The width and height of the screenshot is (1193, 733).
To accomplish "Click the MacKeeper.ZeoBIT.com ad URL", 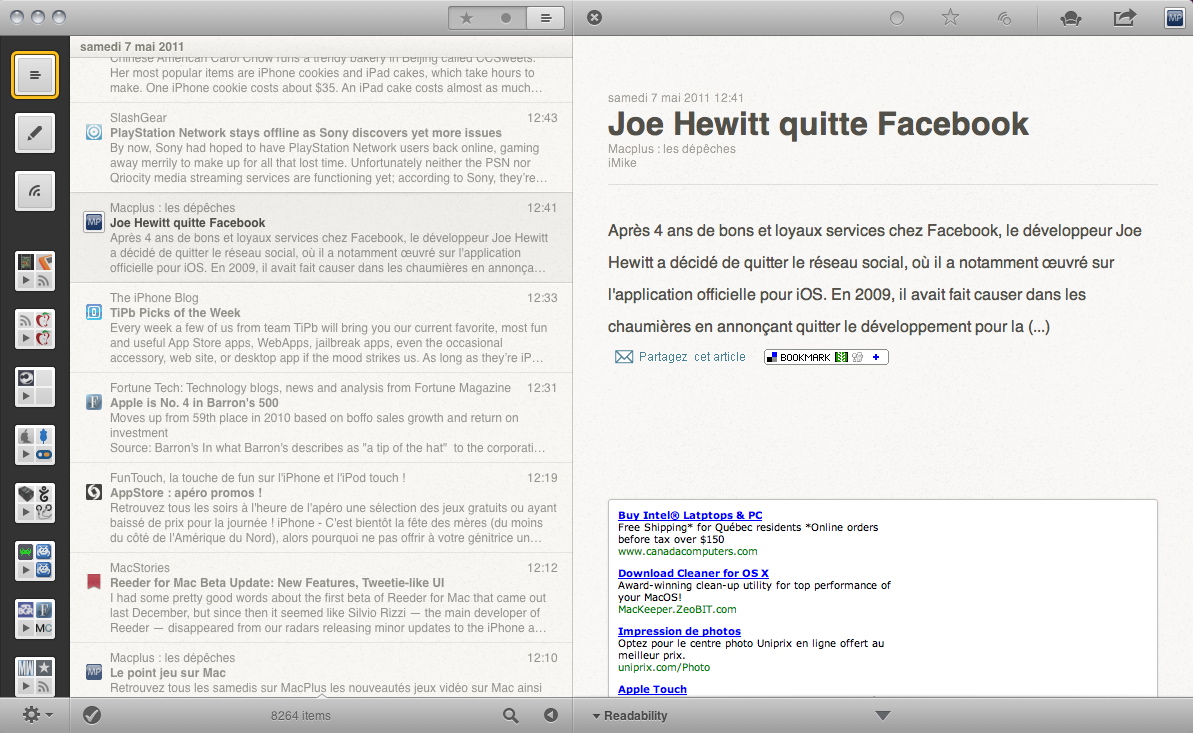I will point(677,609).
